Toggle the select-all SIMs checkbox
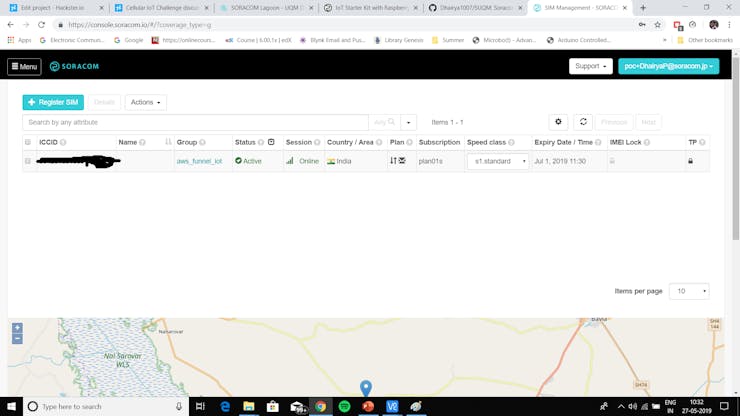 28,142
